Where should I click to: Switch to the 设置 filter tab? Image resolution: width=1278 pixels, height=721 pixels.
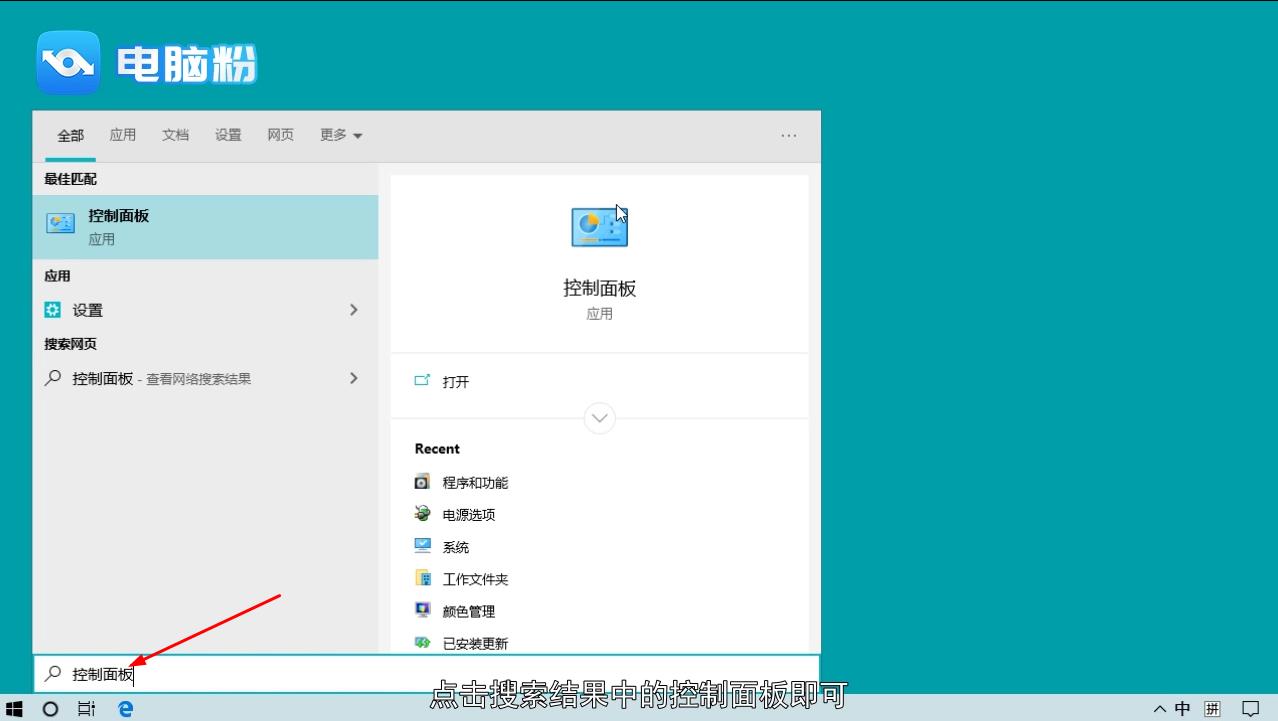point(228,134)
